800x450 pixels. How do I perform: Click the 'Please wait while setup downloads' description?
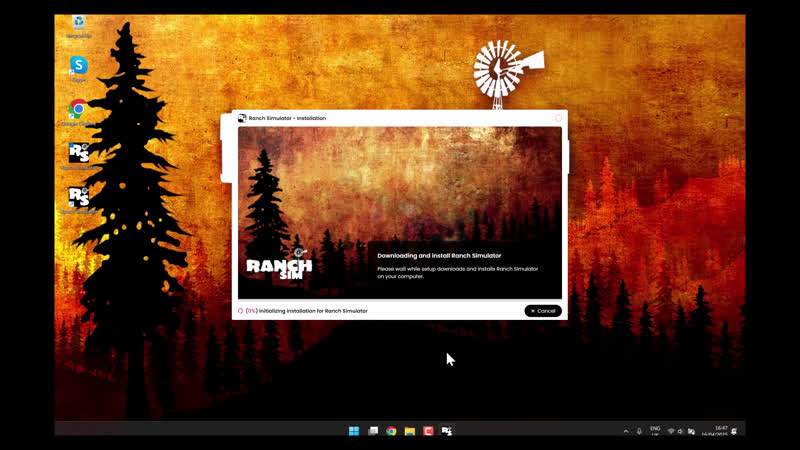458,272
